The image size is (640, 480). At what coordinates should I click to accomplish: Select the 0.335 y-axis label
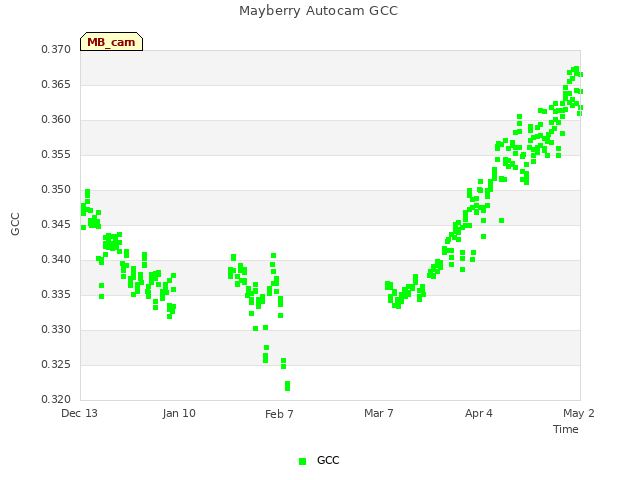coord(56,295)
